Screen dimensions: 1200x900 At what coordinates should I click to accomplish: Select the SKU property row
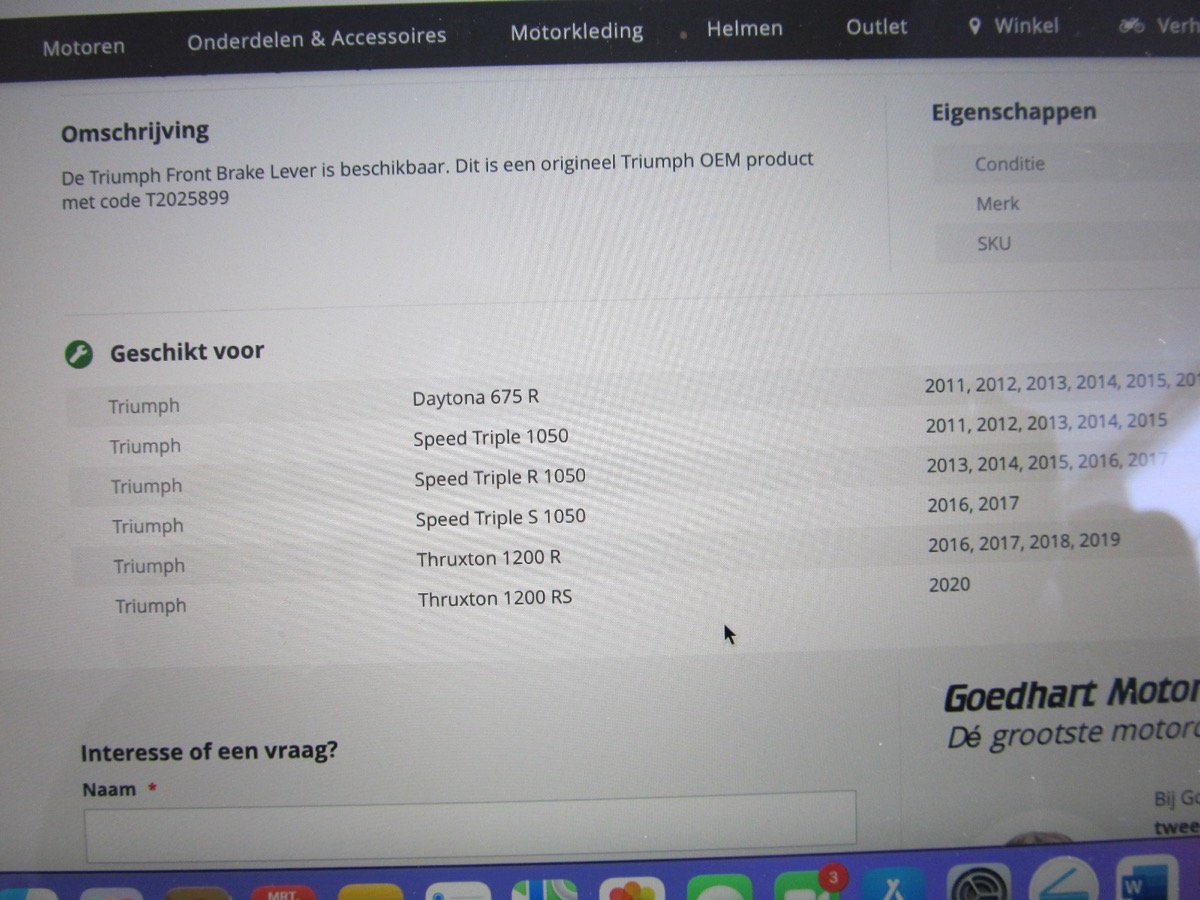coord(1066,243)
